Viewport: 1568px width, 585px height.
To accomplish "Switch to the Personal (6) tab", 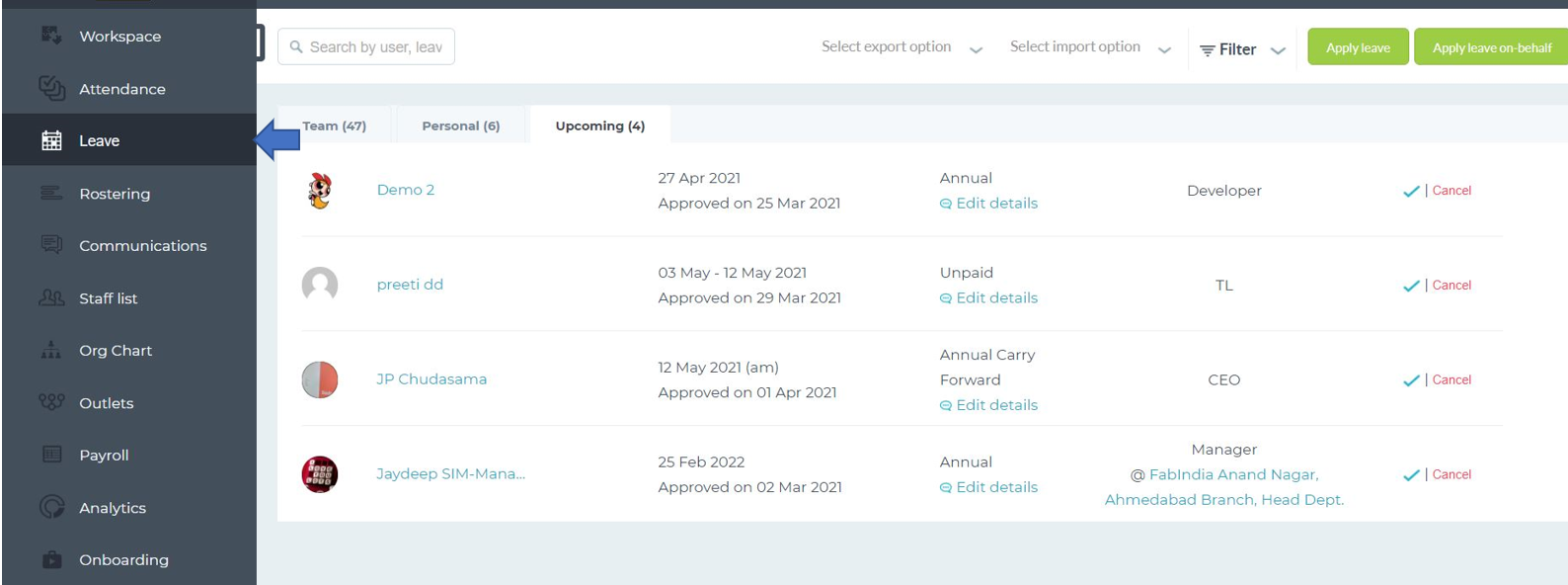I will tap(461, 125).
